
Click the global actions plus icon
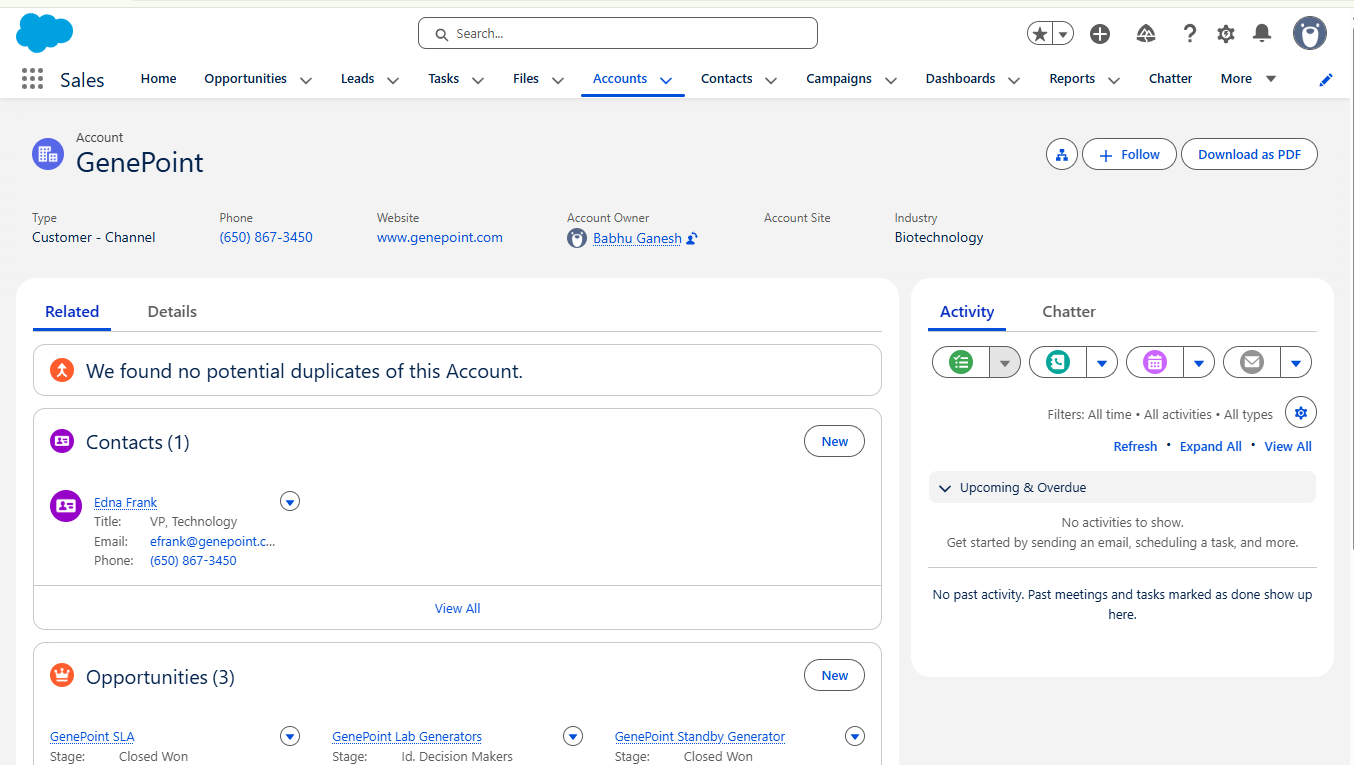pos(1100,34)
